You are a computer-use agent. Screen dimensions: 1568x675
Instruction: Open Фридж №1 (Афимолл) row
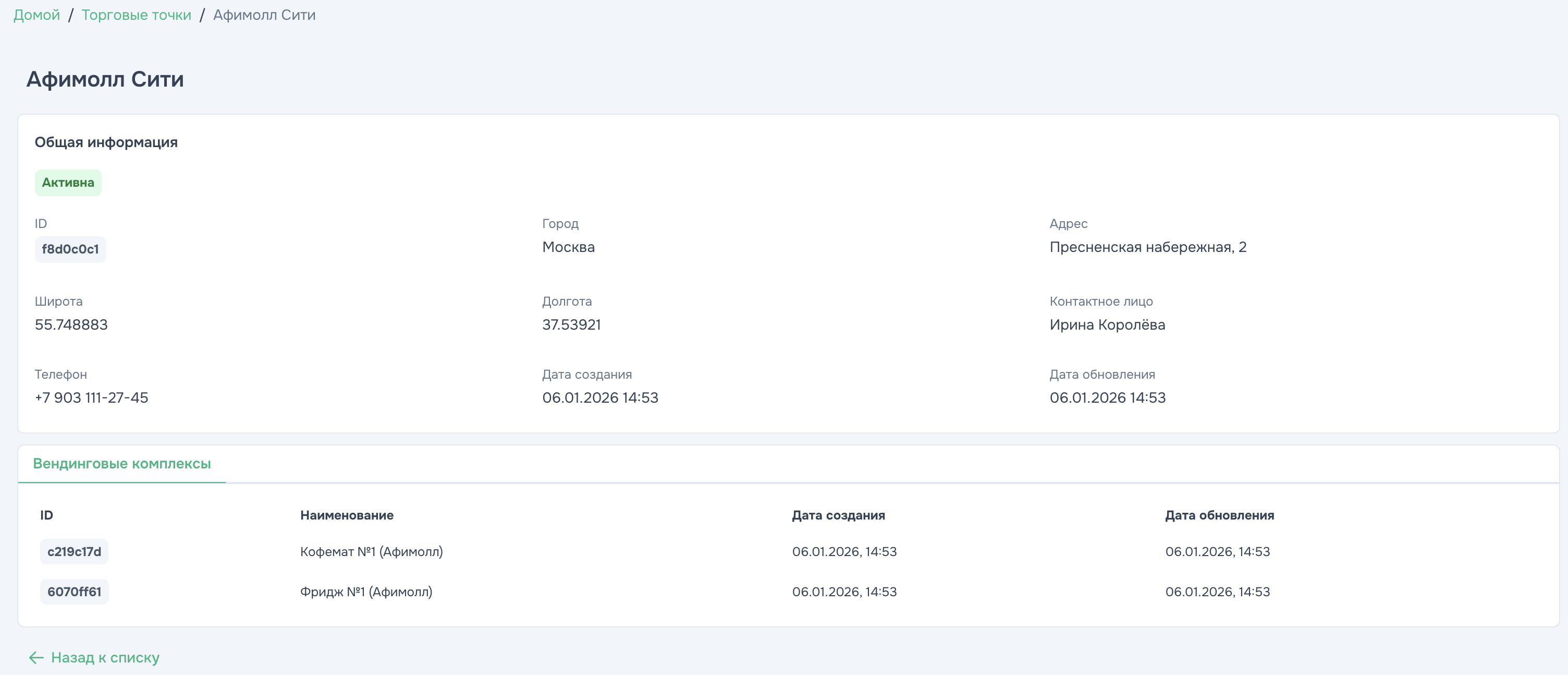click(x=366, y=592)
